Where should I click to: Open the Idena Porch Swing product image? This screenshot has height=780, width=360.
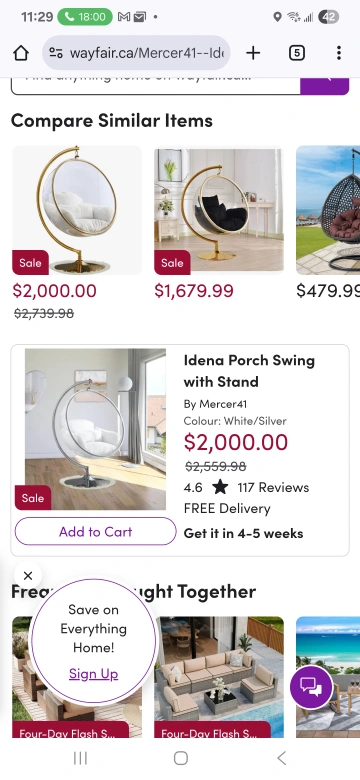click(x=95, y=429)
